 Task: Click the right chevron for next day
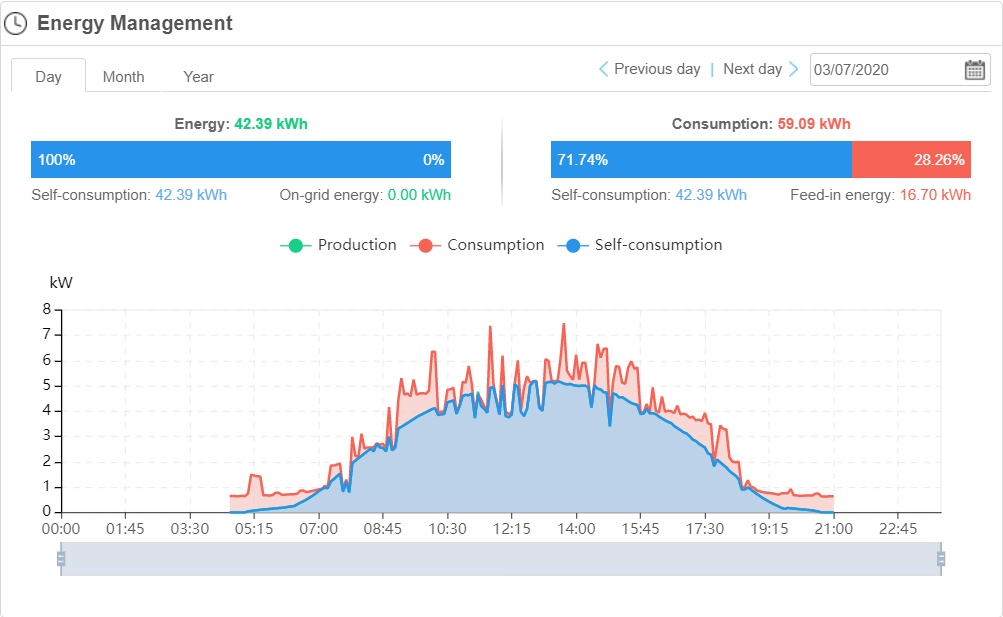pyautogui.click(x=794, y=69)
